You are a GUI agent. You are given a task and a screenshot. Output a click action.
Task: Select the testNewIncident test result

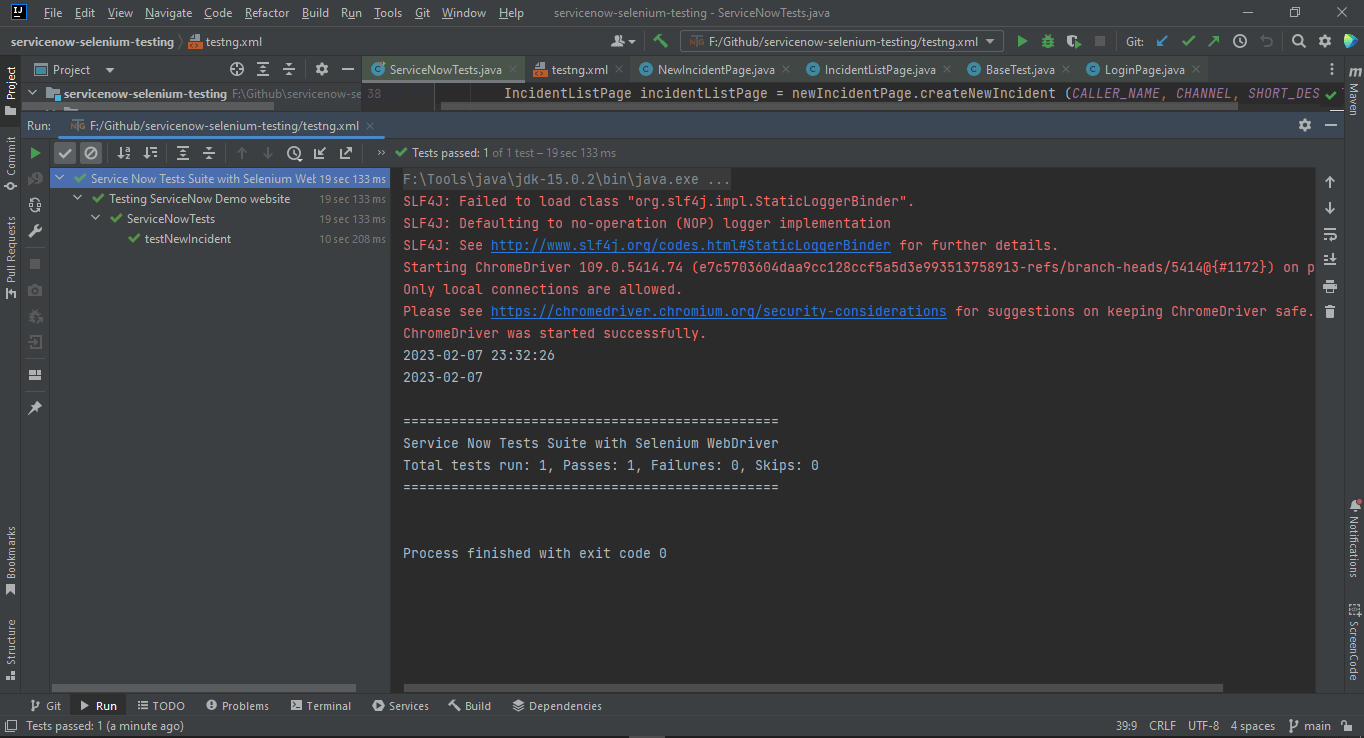187,238
